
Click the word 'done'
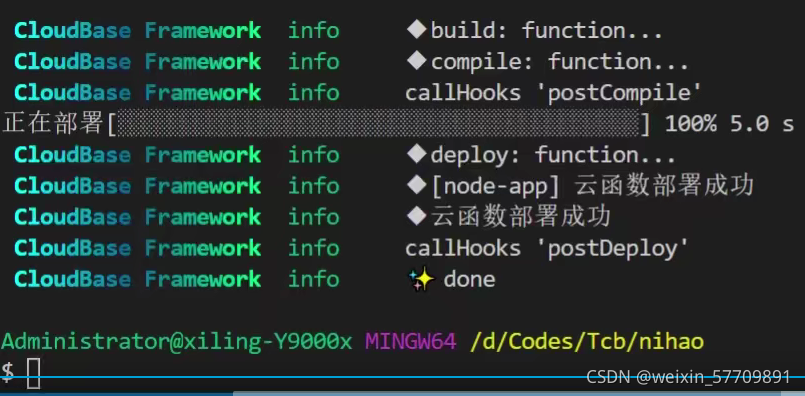(469, 280)
